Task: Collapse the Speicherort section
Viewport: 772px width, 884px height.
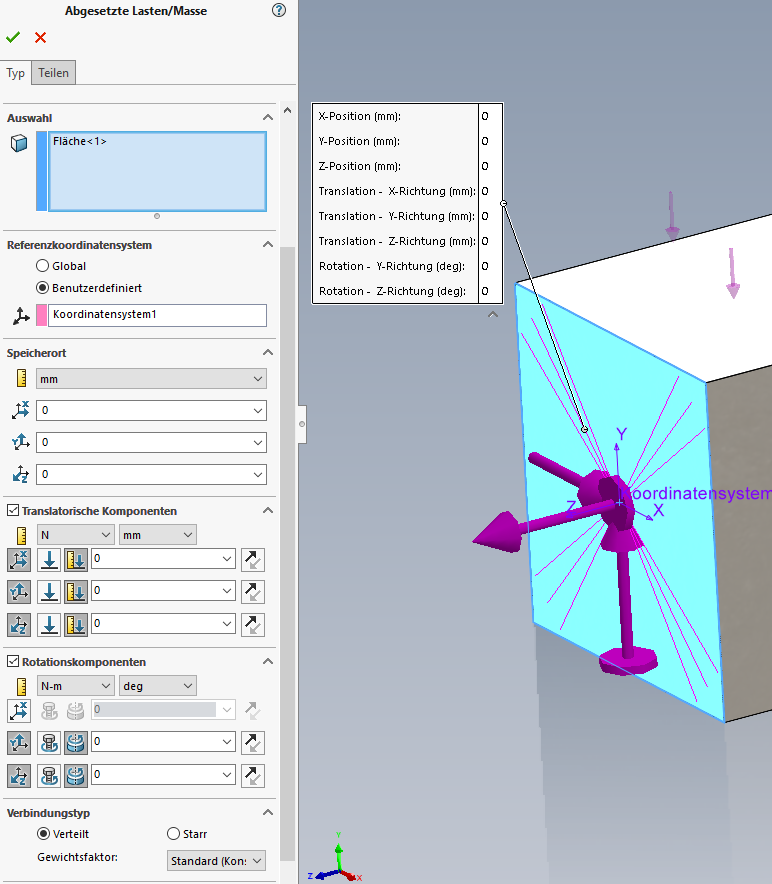Action: point(267,353)
